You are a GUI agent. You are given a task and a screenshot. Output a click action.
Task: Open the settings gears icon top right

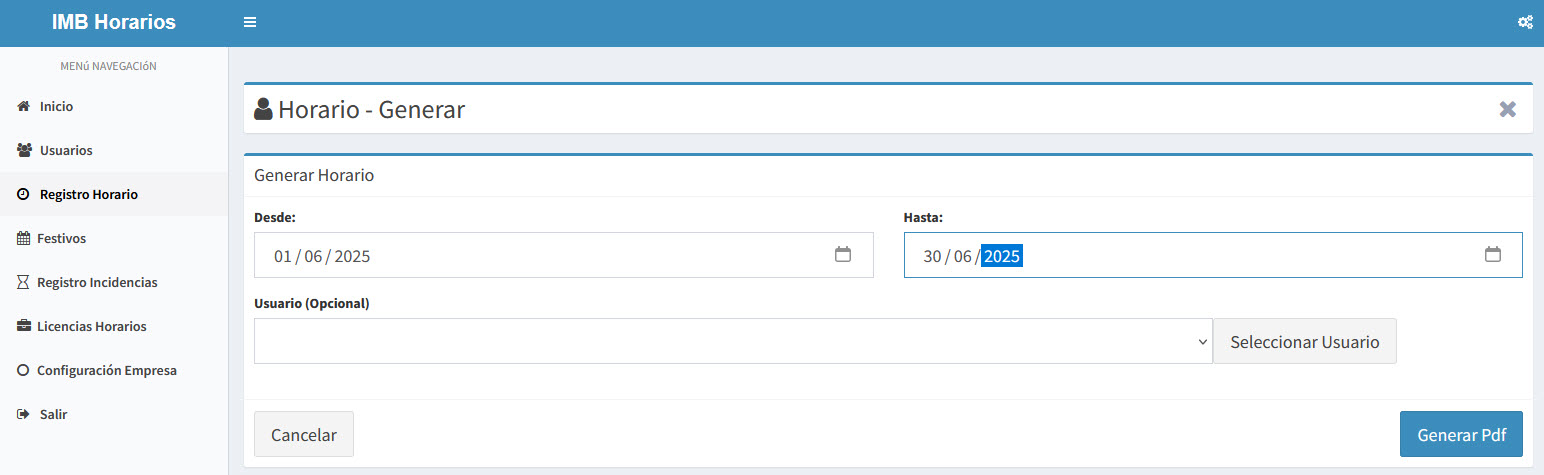click(1525, 22)
